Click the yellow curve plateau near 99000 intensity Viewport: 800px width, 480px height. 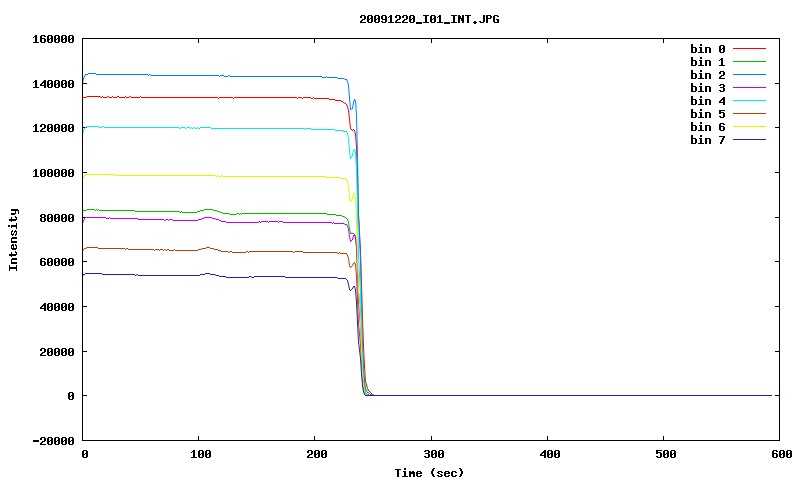(214, 175)
